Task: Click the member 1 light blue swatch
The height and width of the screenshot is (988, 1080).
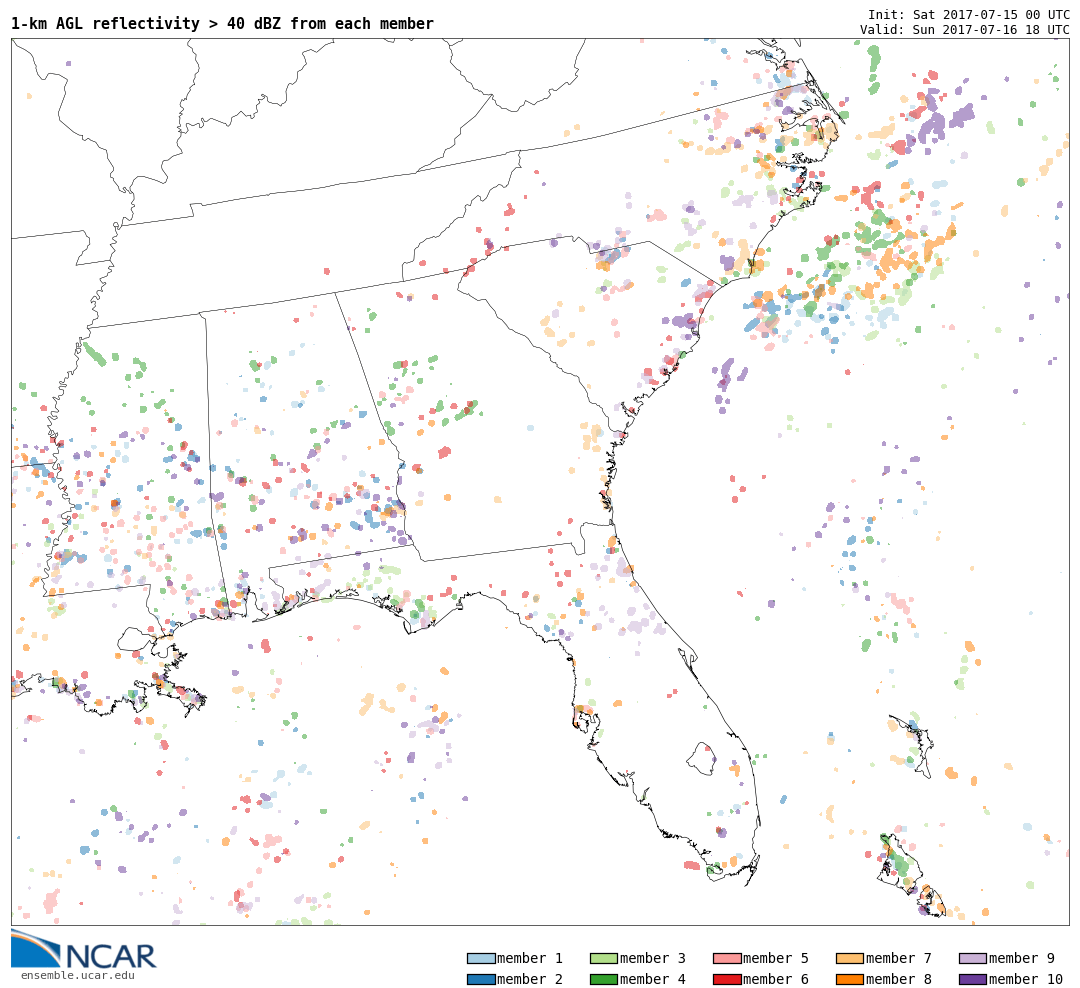Action: tap(481, 958)
